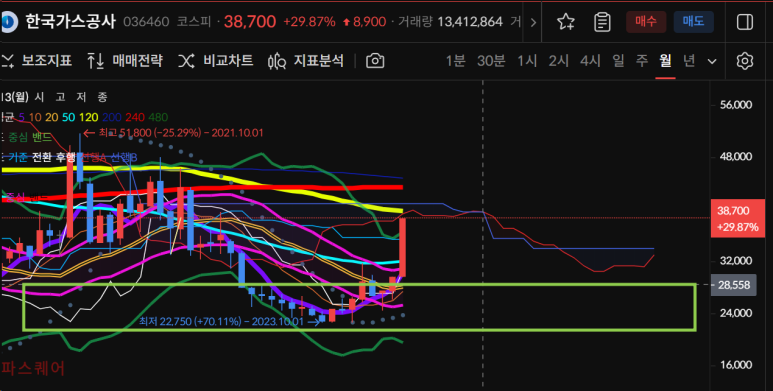
Task: Select the 1시 timeframe tab
Action: (527, 61)
